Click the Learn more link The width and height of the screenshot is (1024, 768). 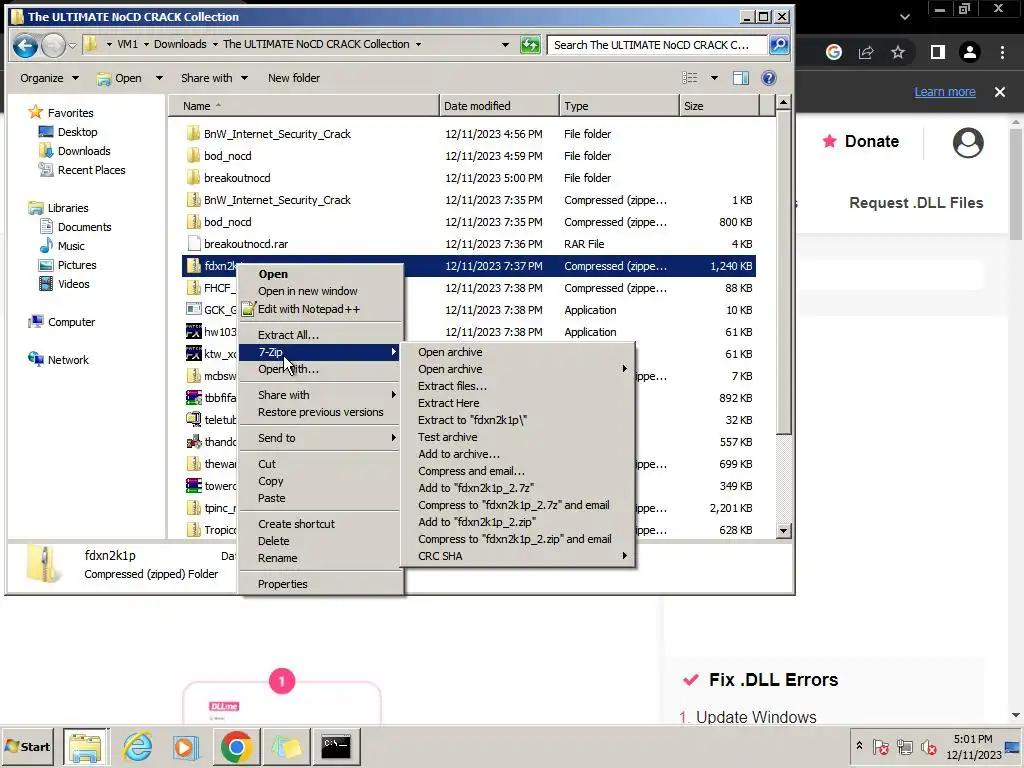[944, 92]
